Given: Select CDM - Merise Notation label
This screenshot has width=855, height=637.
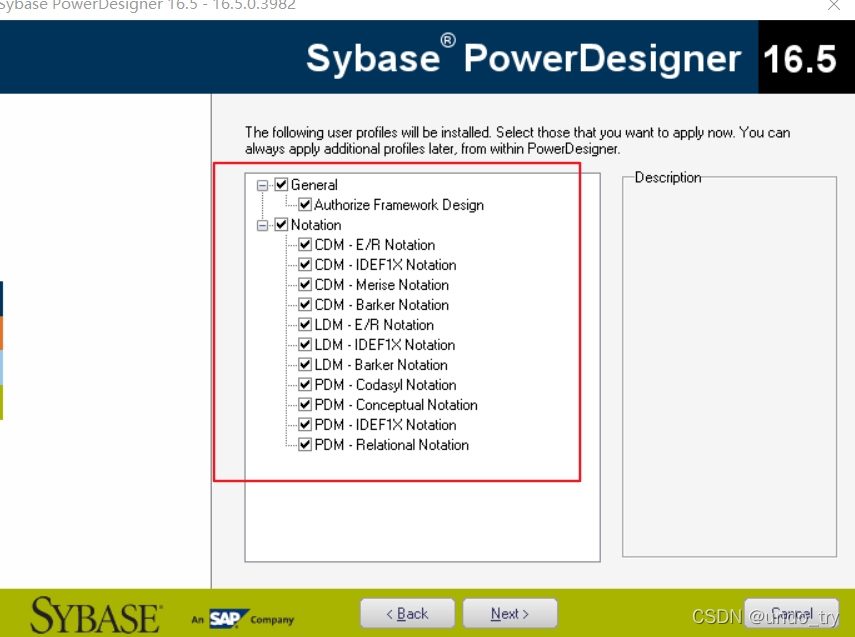Looking at the screenshot, I should [x=382, y=285].
